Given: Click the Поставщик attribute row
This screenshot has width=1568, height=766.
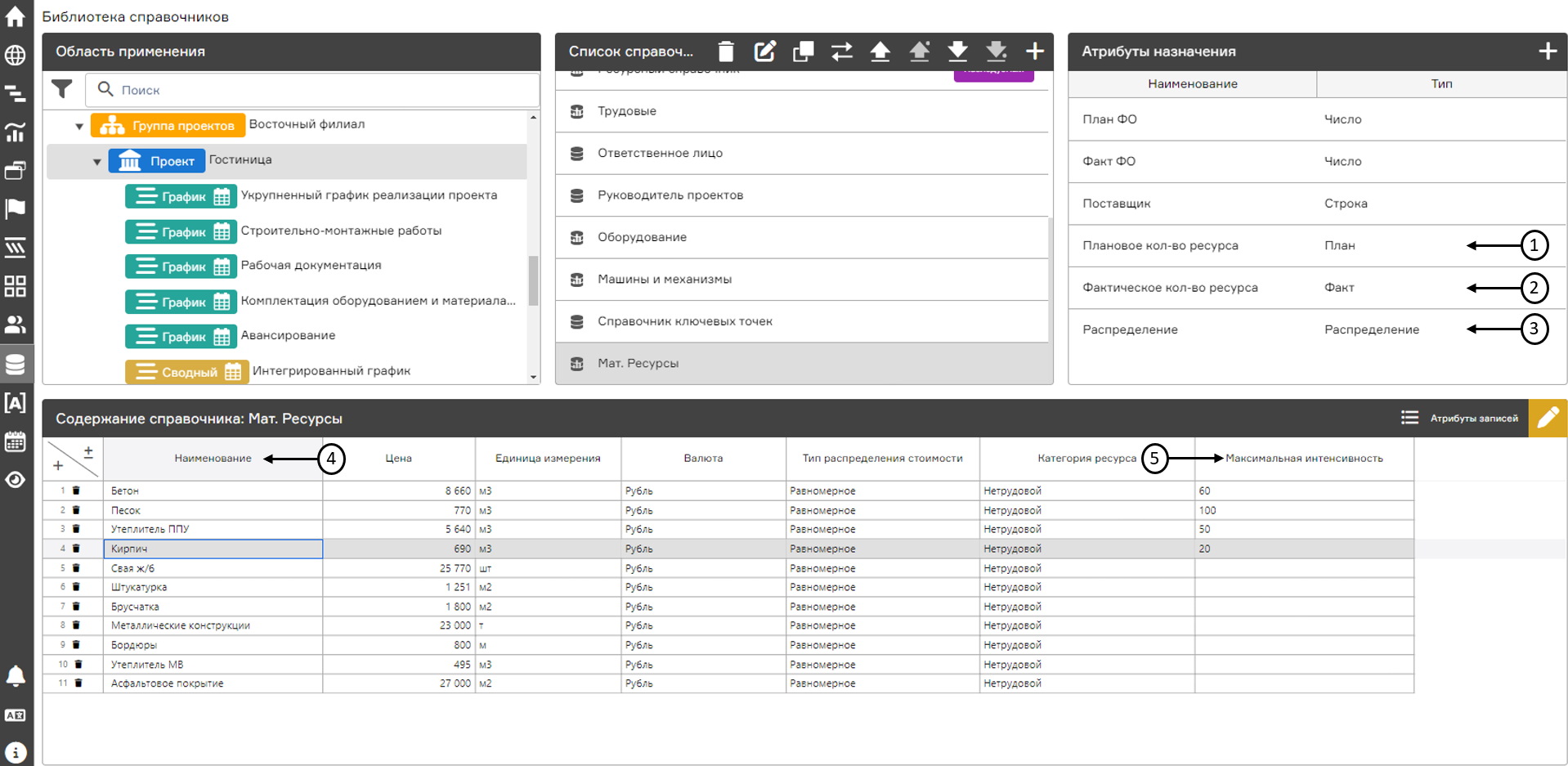Looking at the screenshot, I should tap(1317, 204).
